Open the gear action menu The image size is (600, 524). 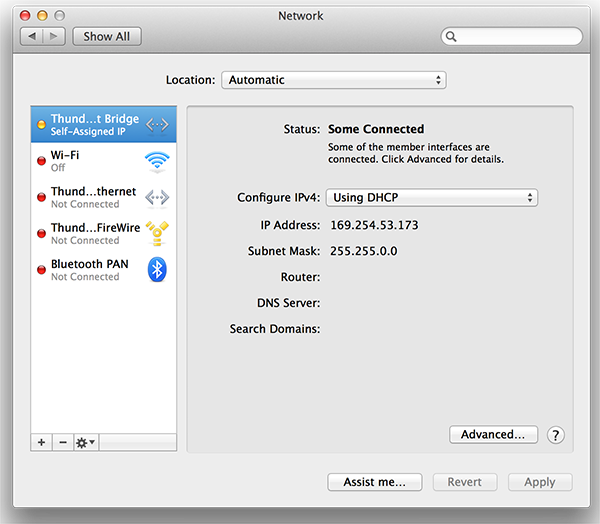click(x=86, y=442)
